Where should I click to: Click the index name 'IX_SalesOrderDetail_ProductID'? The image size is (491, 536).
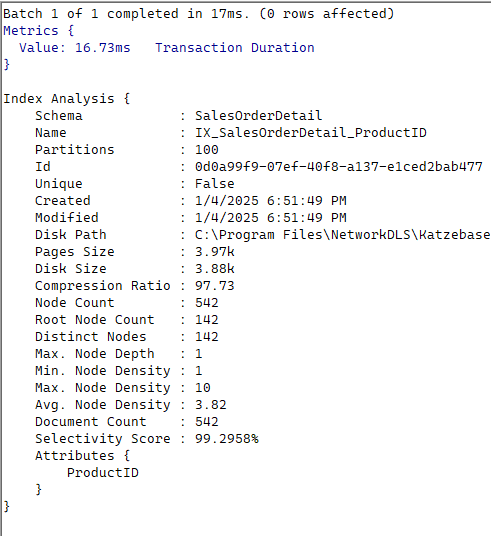point(310,133)
